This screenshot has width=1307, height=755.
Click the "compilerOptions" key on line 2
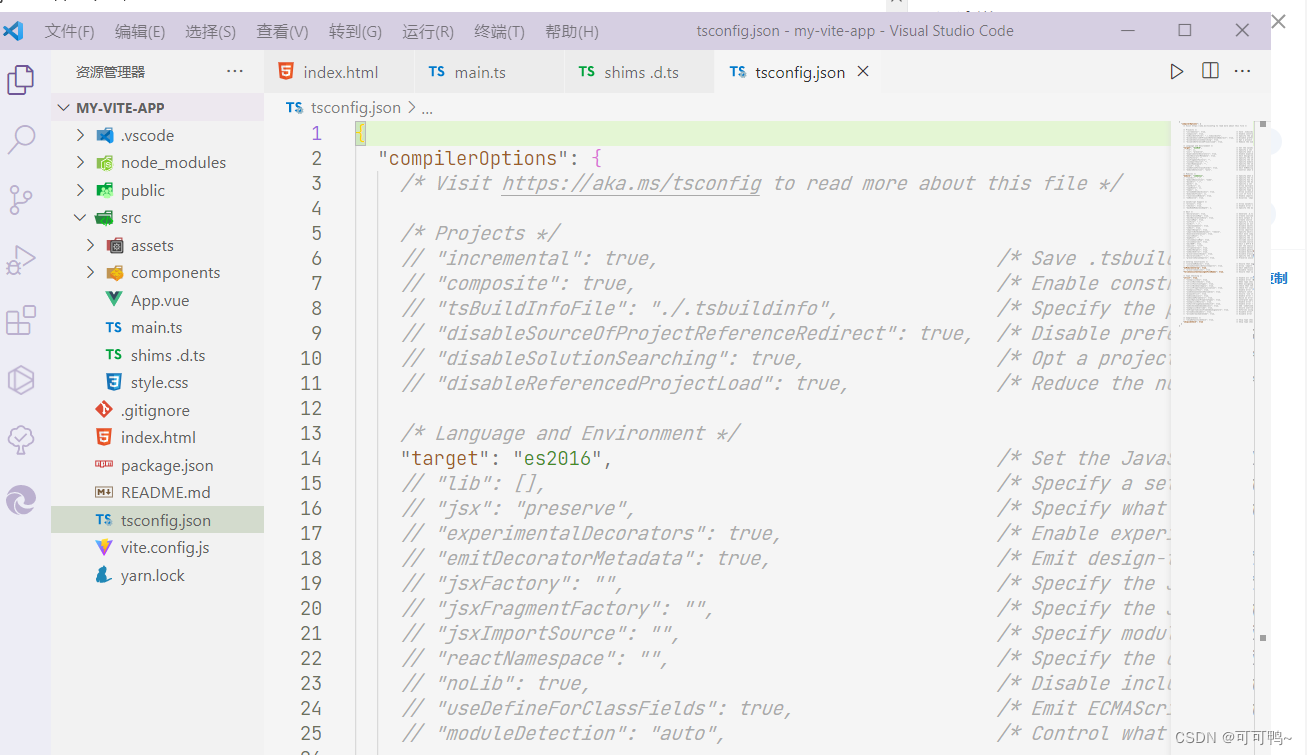(473, 158)
